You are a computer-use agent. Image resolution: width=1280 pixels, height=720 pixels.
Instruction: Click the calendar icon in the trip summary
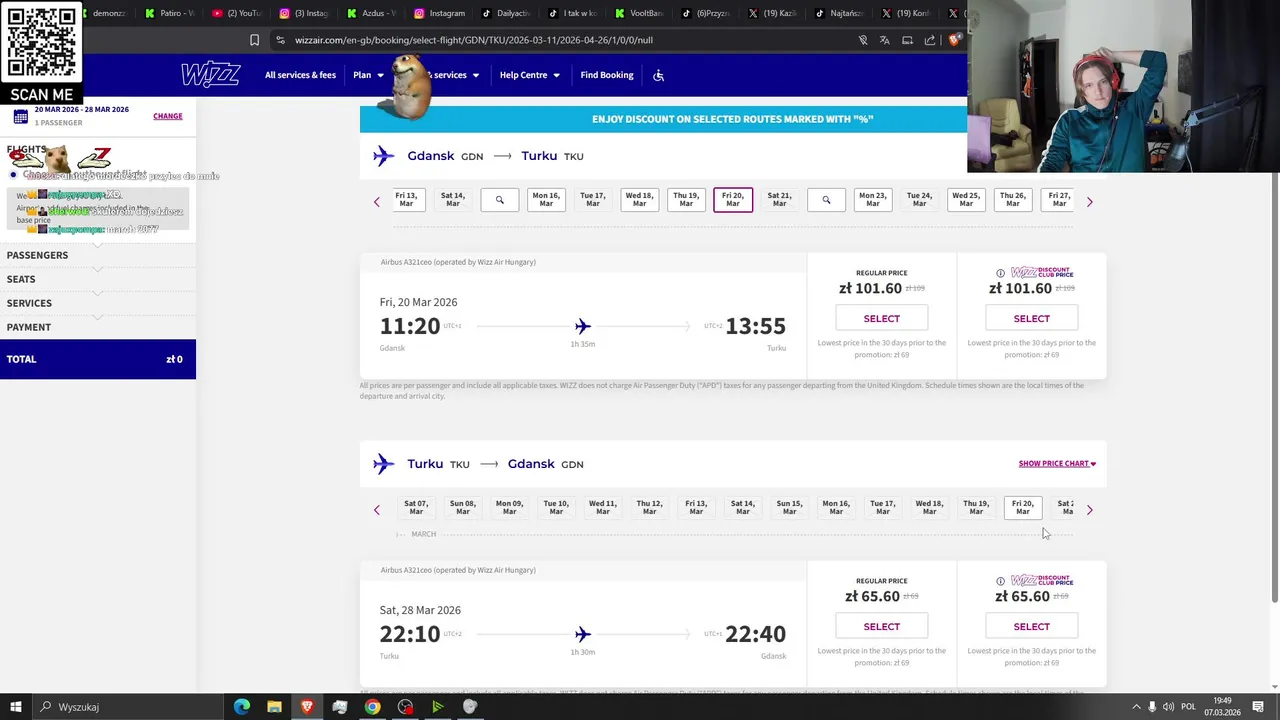[20, 116]
